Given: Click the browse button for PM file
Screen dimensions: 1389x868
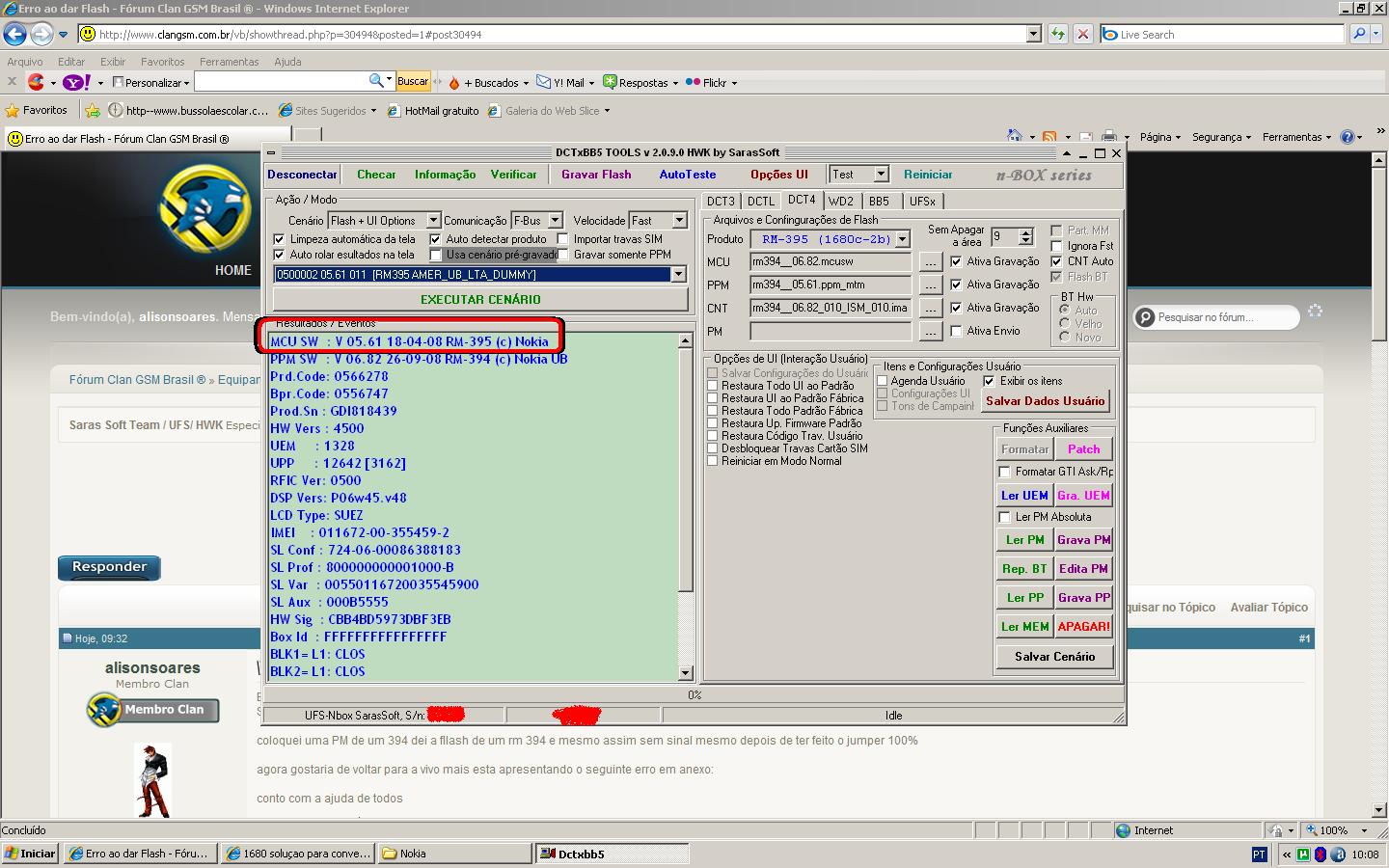Looking at the screenshot, I should [x=930, y=331].
